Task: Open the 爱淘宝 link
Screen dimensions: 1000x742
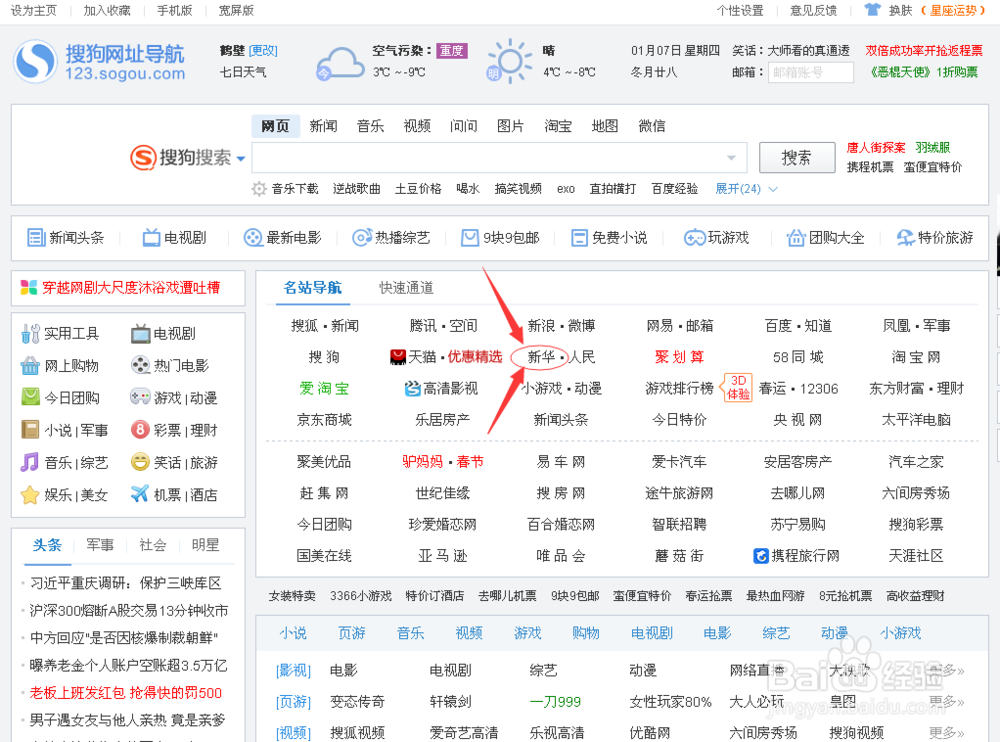Action: (324, 389)
